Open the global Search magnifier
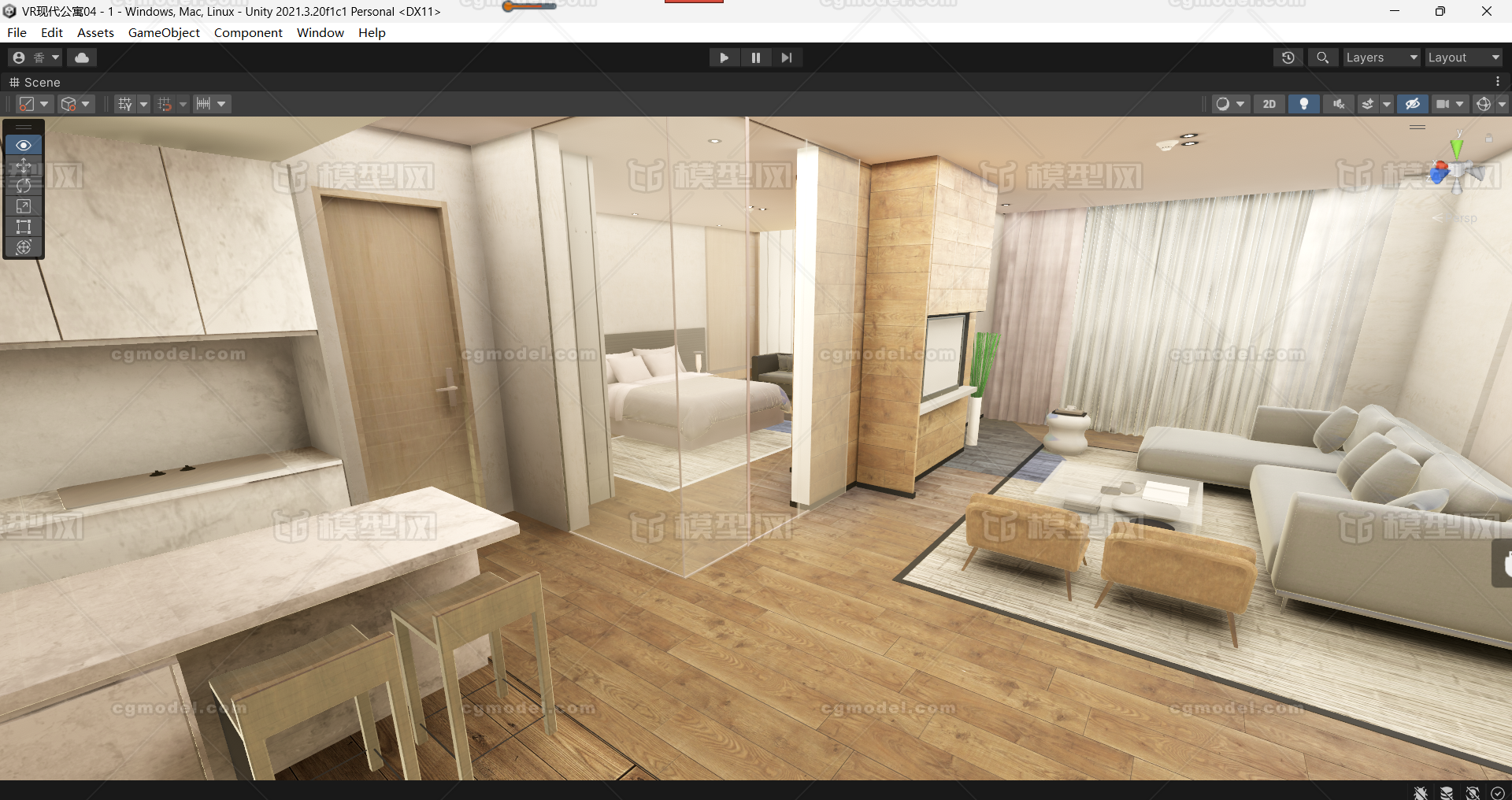 1323,57
